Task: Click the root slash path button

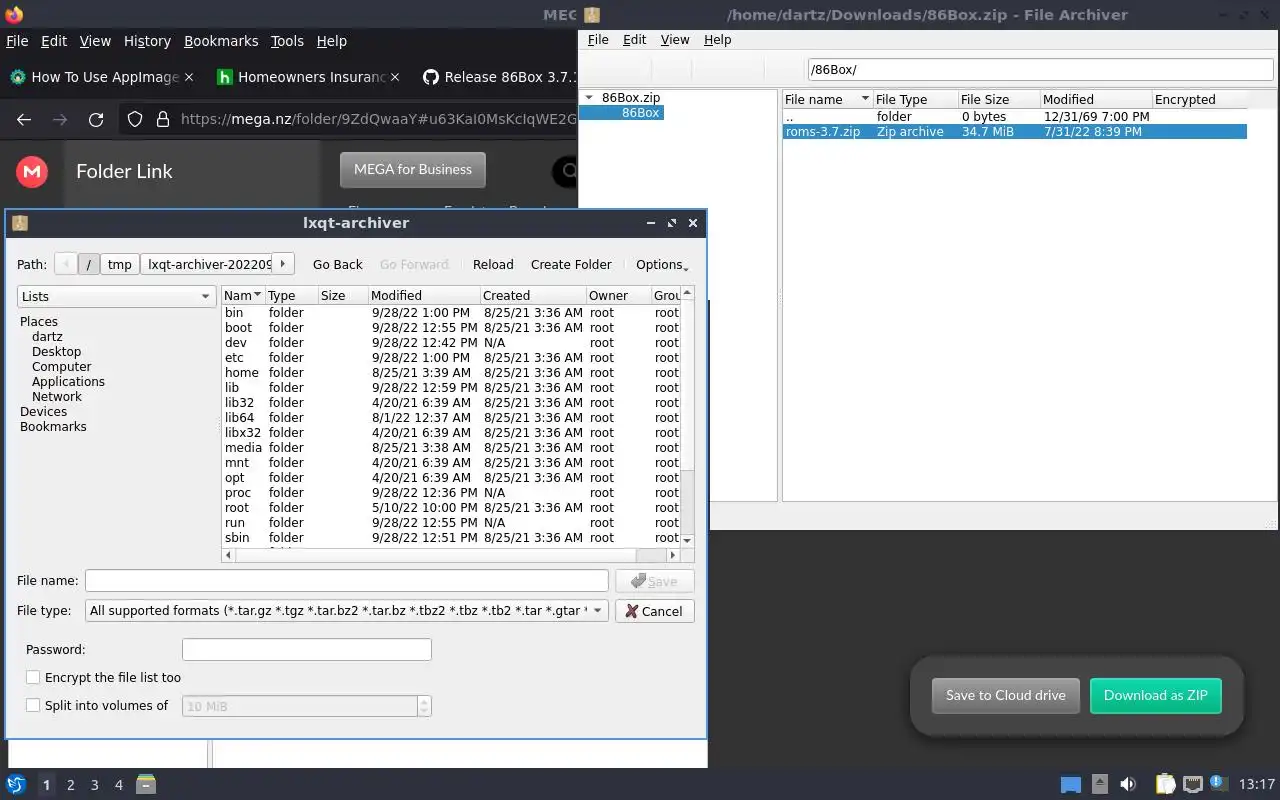Action: click(x=89, y=264)
